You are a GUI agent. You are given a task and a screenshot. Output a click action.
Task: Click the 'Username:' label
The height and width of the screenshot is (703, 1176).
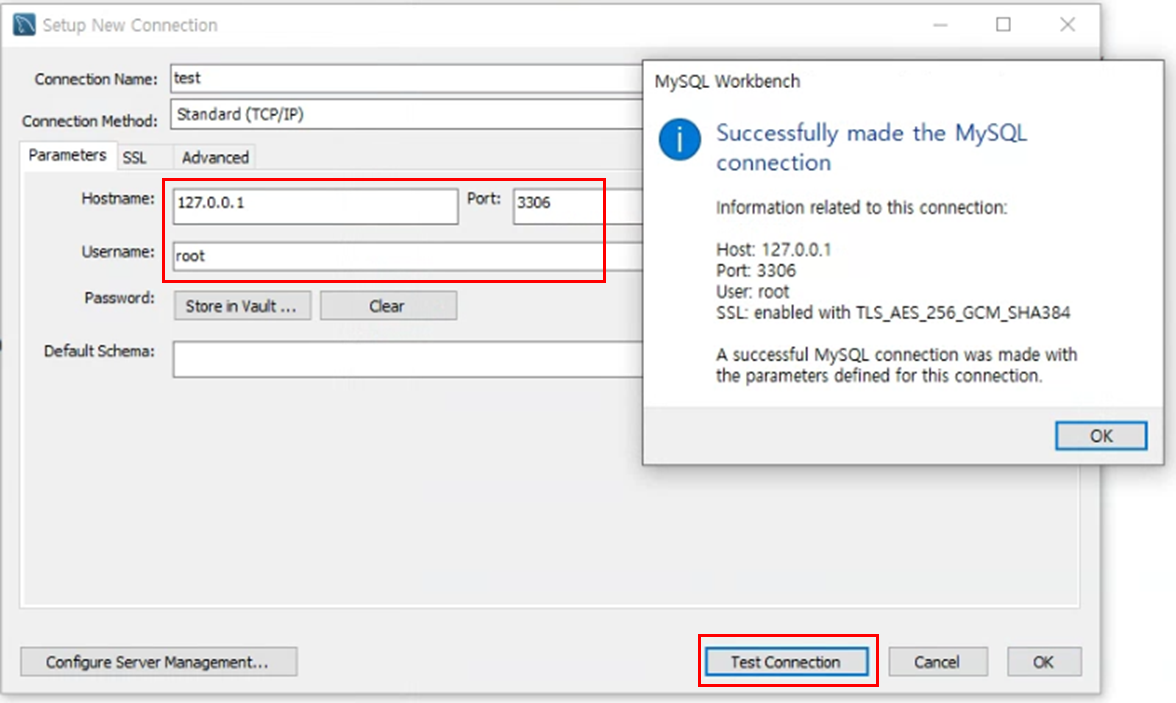[118, 252]
